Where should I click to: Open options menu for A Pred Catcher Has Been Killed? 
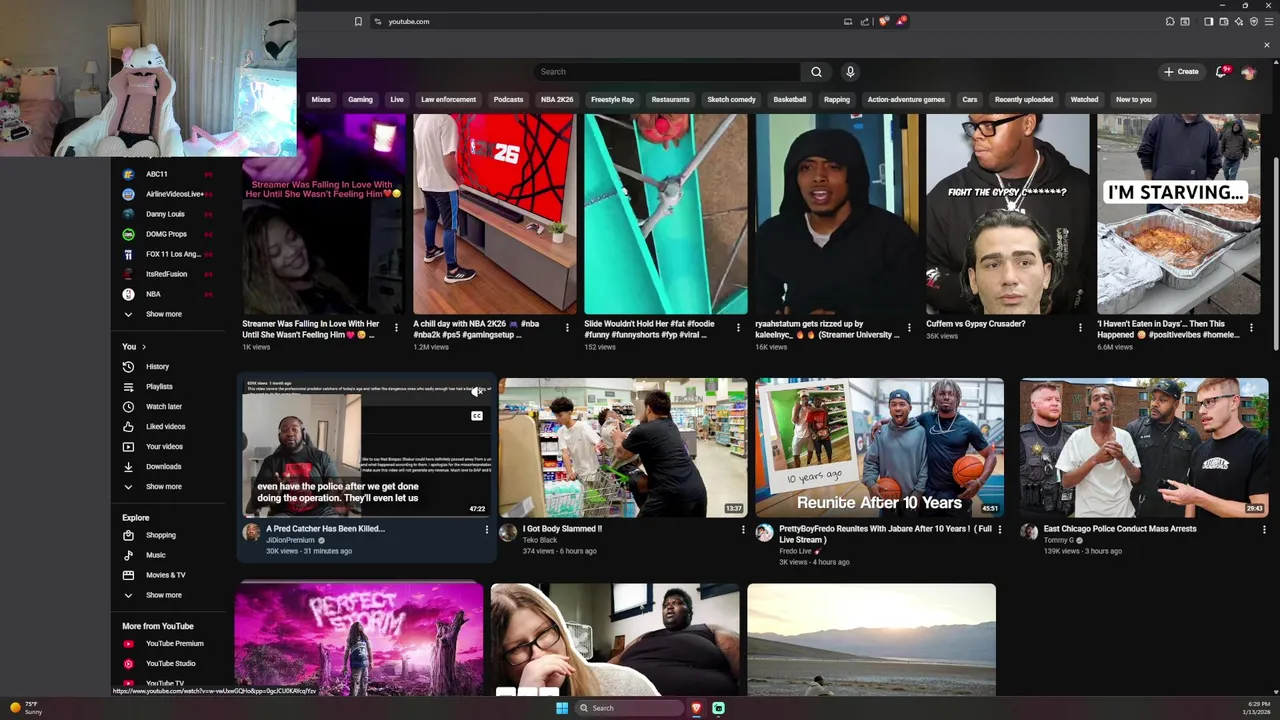pyautogui.click(x=487, y=530)
